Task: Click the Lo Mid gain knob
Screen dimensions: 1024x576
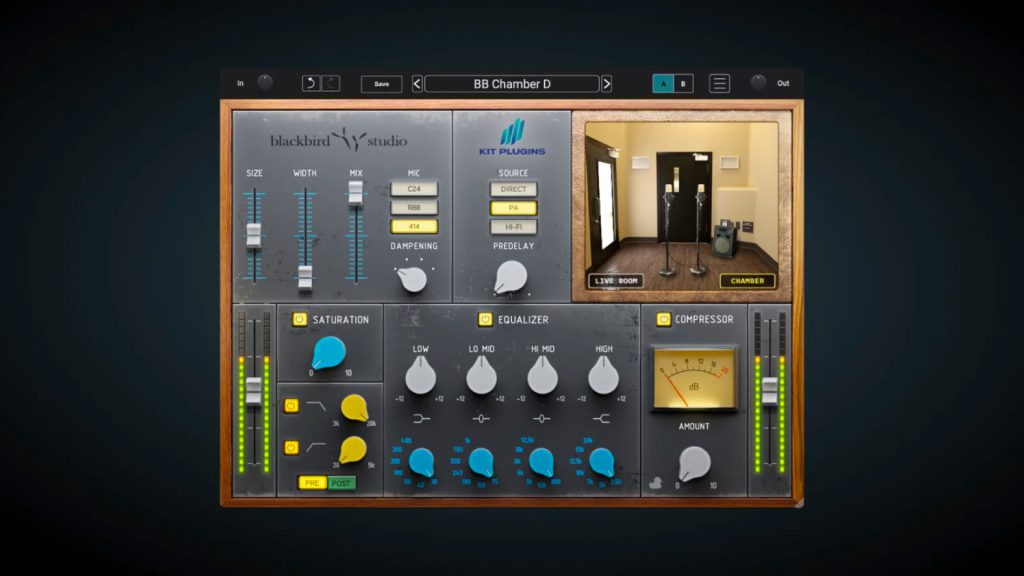Action: coord(481,376)
